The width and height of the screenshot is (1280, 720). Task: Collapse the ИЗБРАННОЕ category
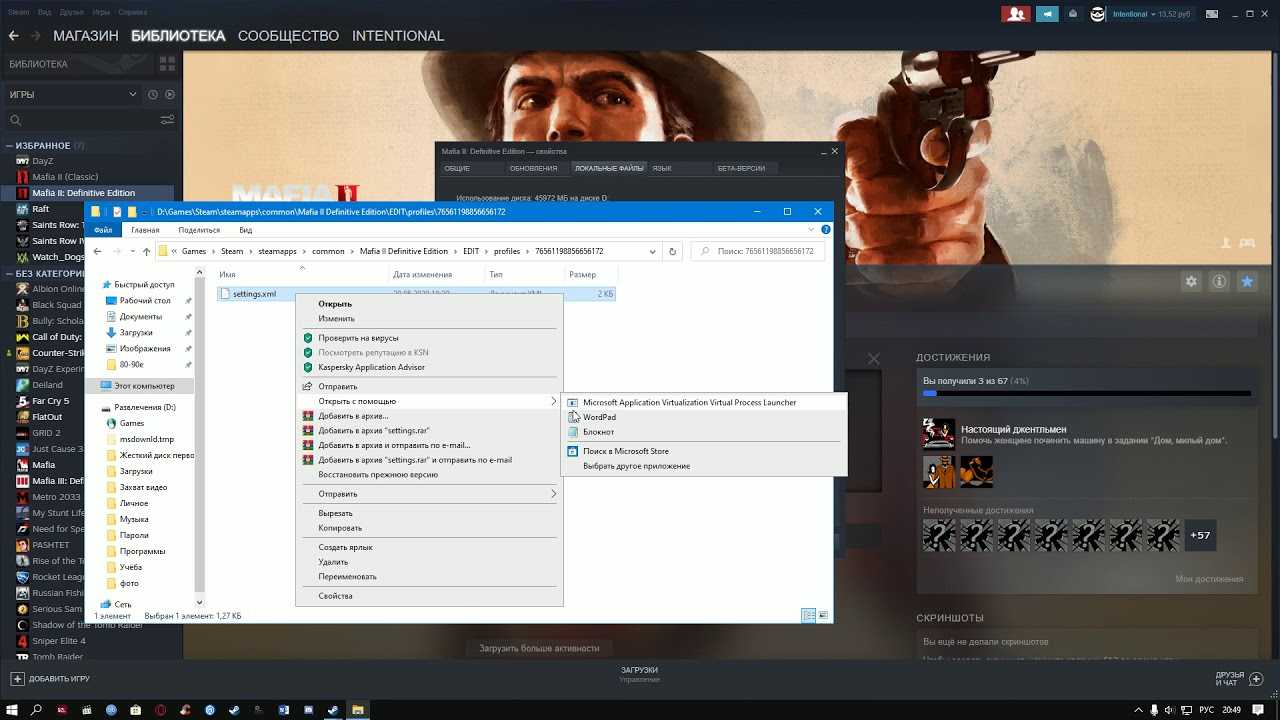[x=9, y=146]
